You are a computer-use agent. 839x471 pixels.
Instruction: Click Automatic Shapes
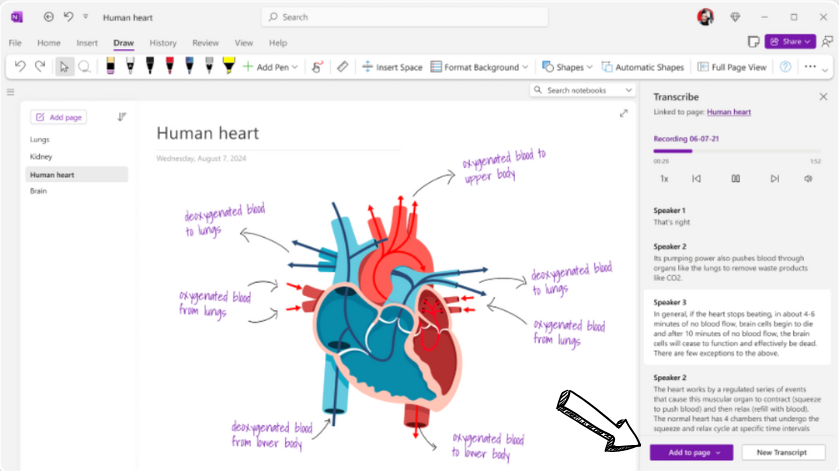(x=643, y=67)
